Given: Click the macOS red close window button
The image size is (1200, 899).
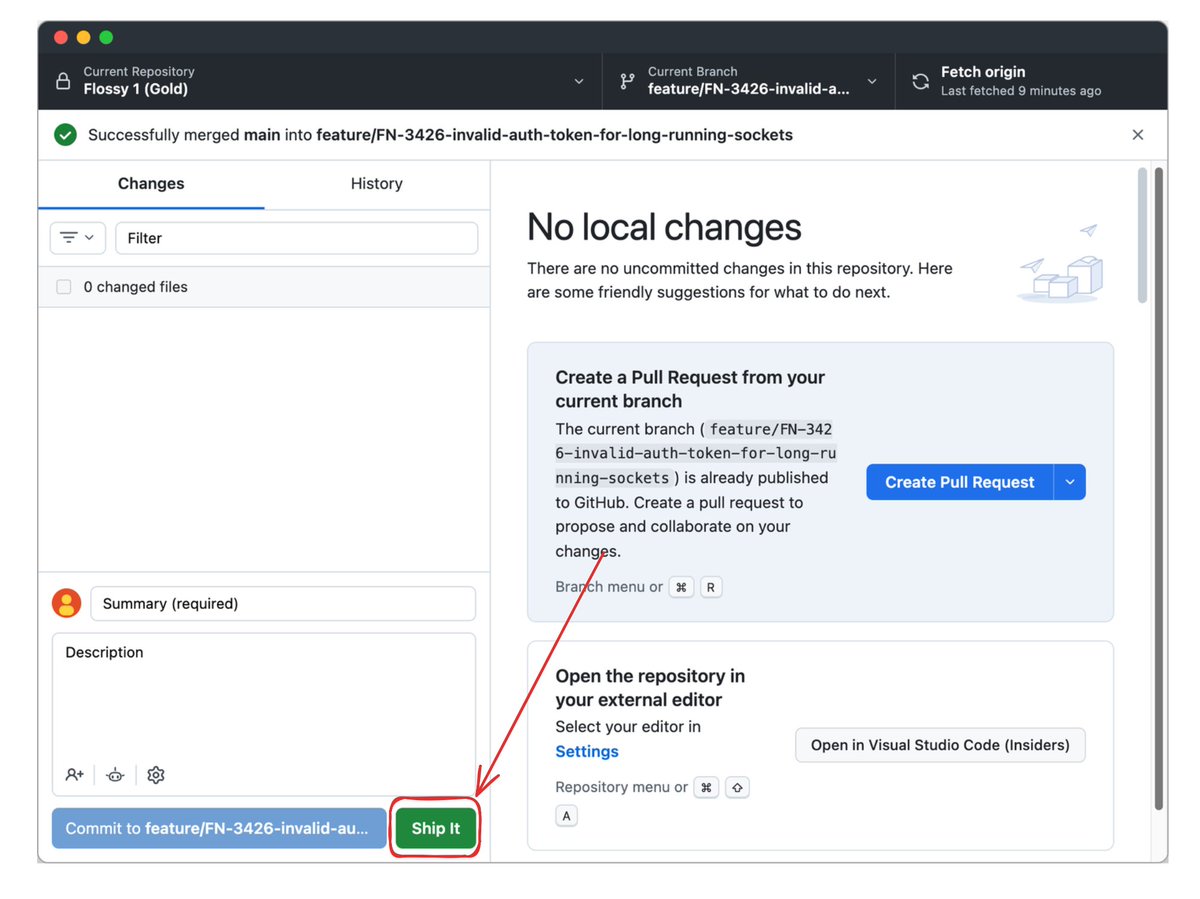Looking at the screenshot, I should [61, 37].
